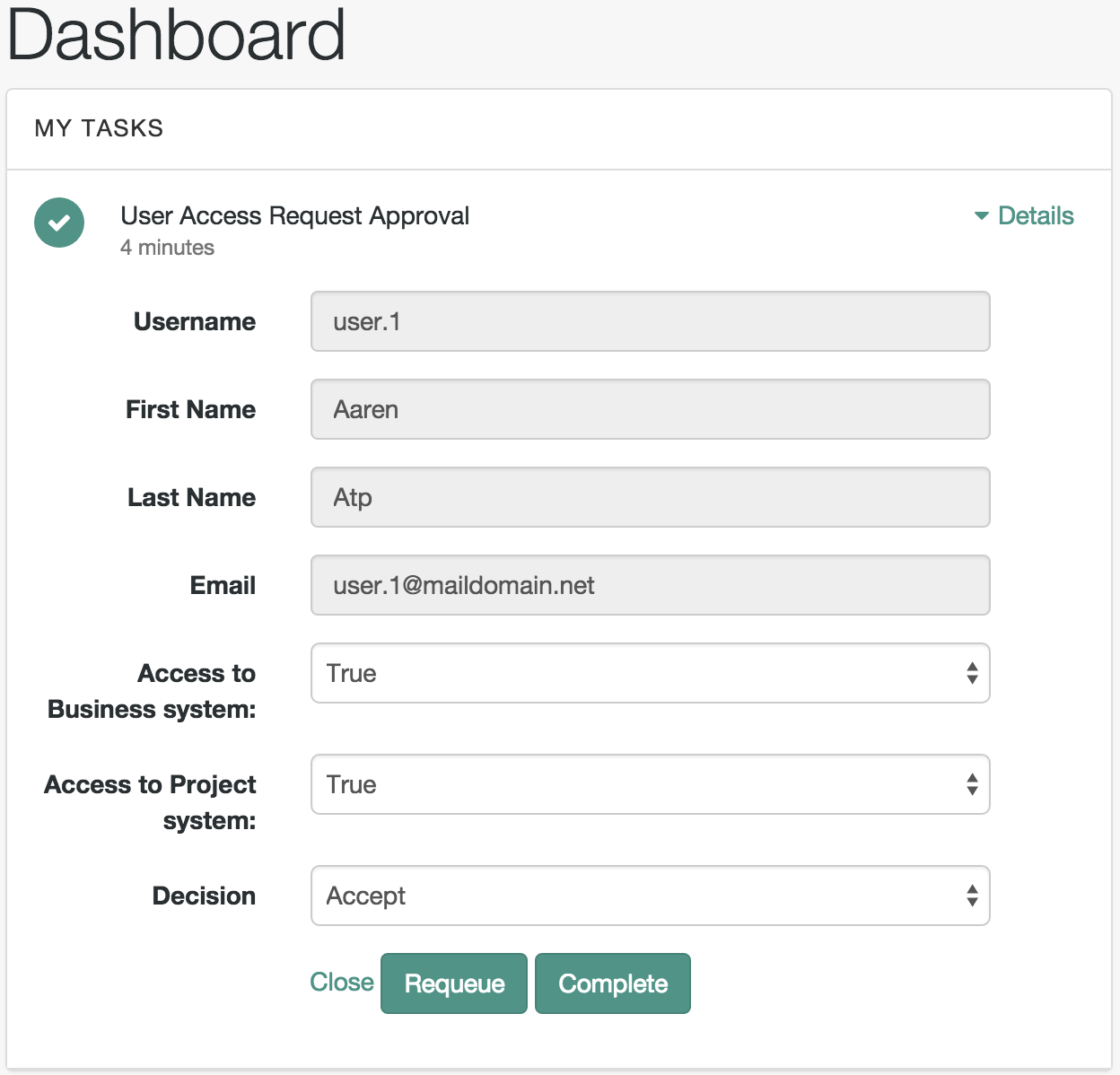Click the Dashboard page heading
The height and width of the screenshot is (1075, 1120).
(x=176, y=36)
